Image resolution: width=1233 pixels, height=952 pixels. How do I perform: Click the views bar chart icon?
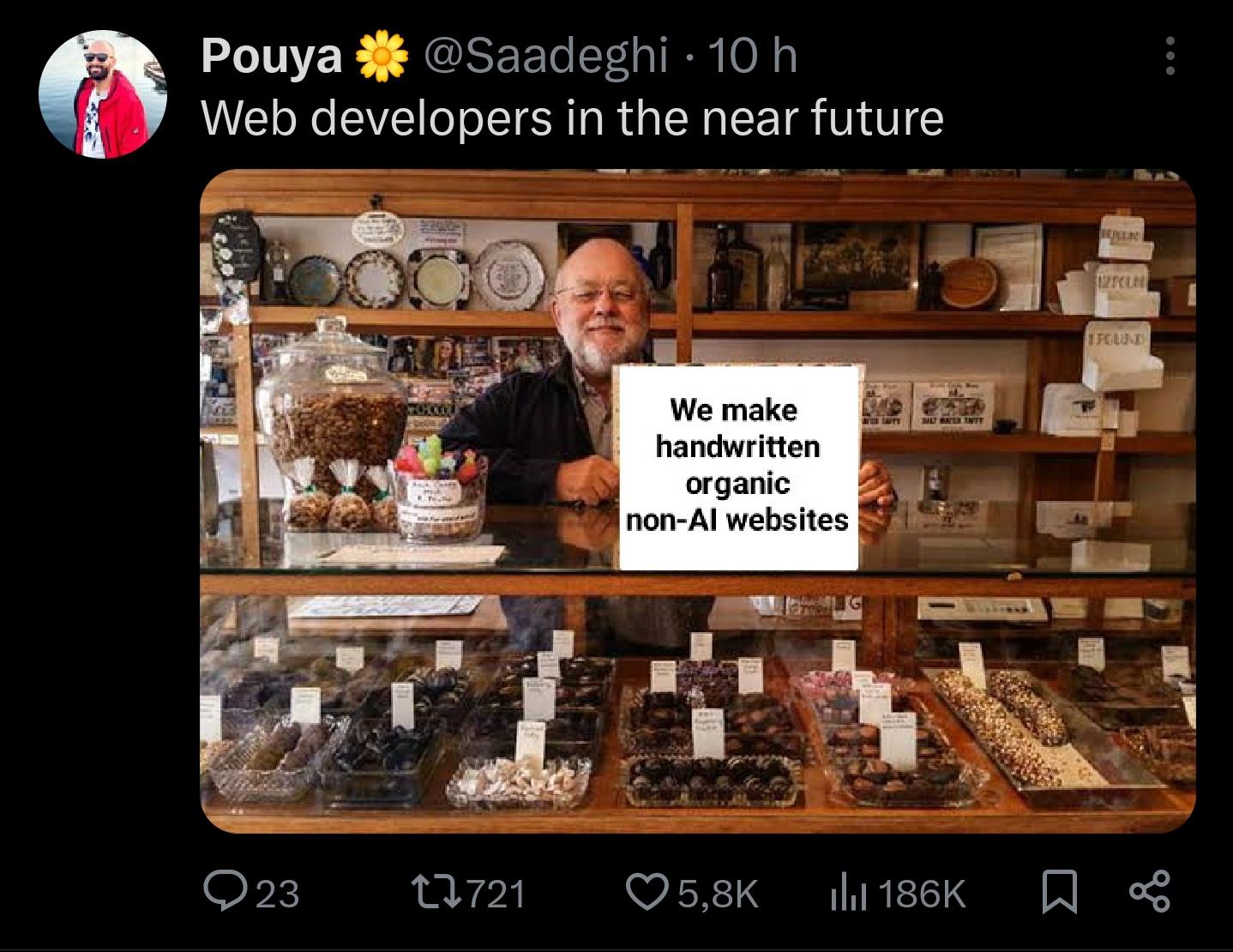coord(848,892)
